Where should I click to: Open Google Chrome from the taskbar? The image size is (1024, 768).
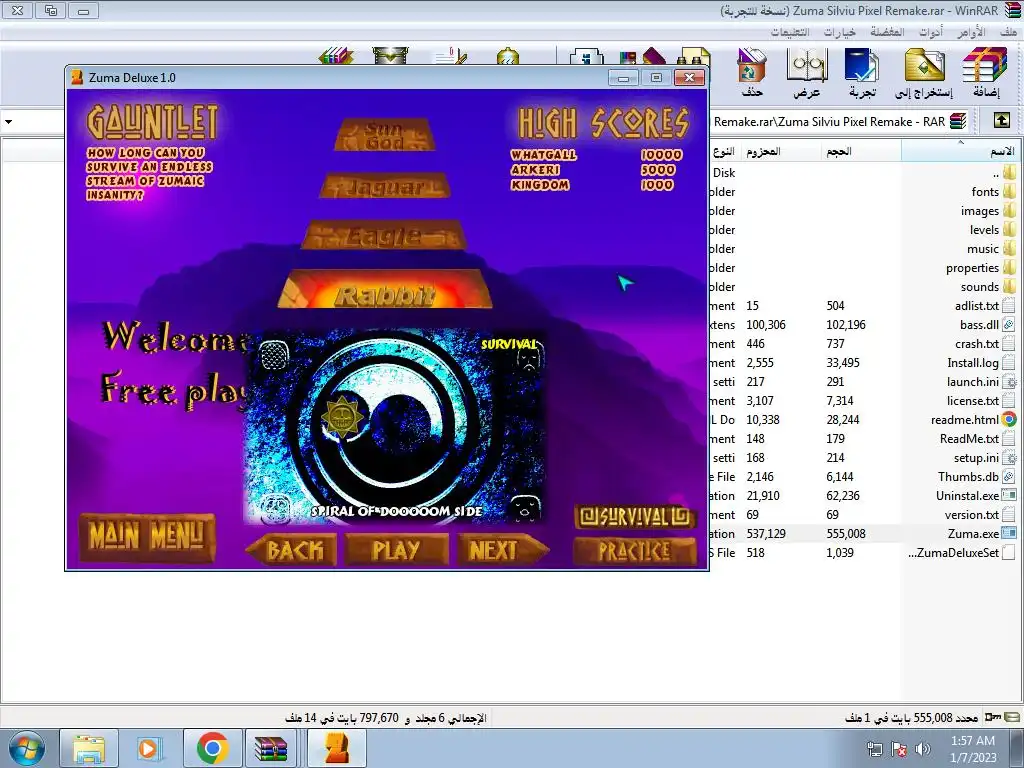point(212,748)
